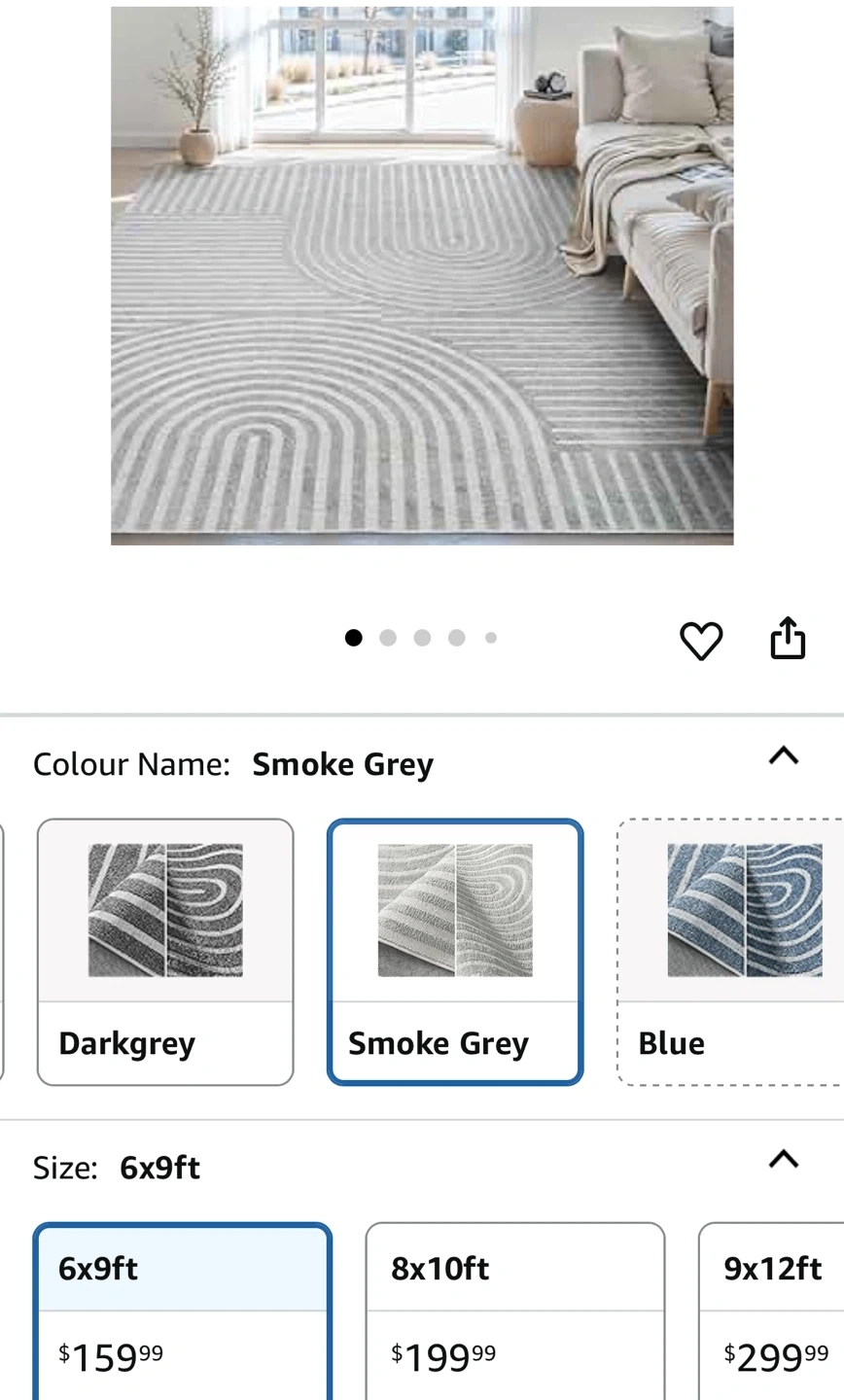Select the 6x9ft size option
This screenshot has width=844, height=1400.
pyautogui.click(x=183, y=1312)
